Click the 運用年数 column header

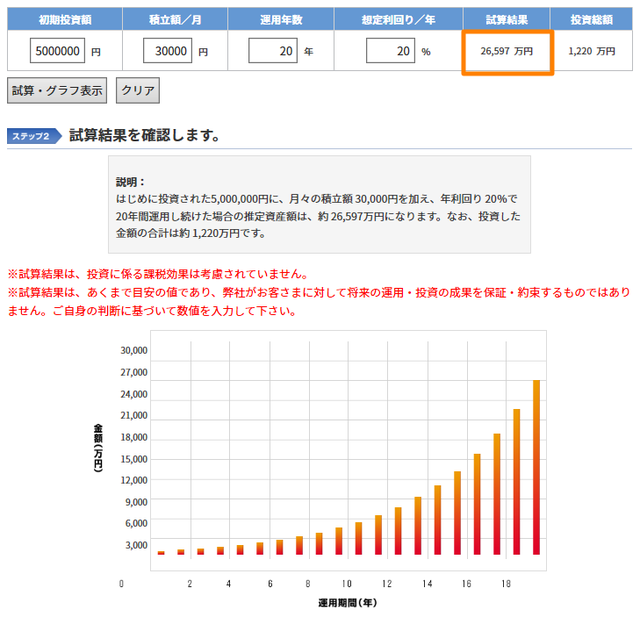281,19
